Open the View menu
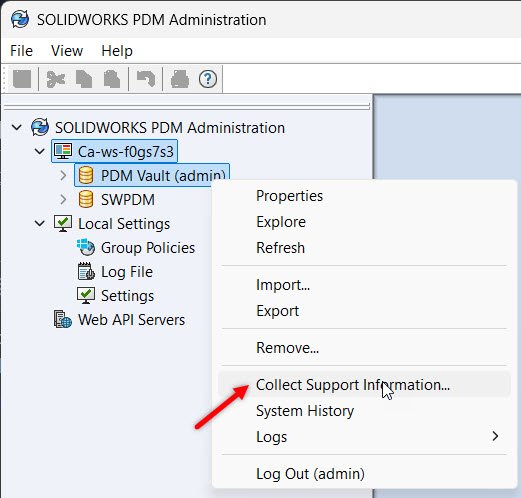 [x=67, y=51]
